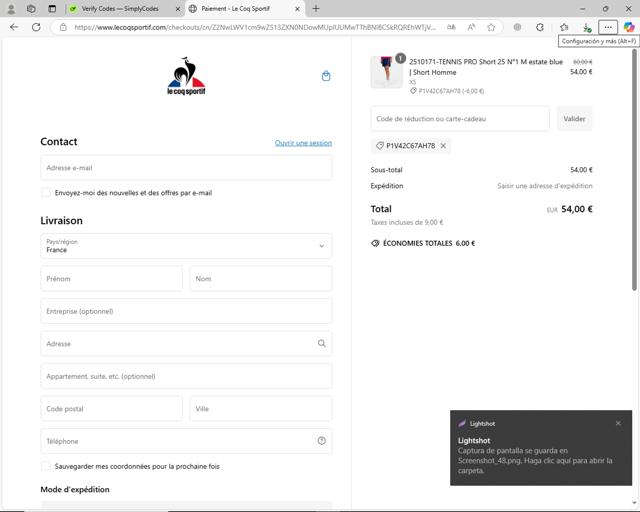
Task: Focus Code de réduction ou carte-cadeau field
Action: coord(460,119)
